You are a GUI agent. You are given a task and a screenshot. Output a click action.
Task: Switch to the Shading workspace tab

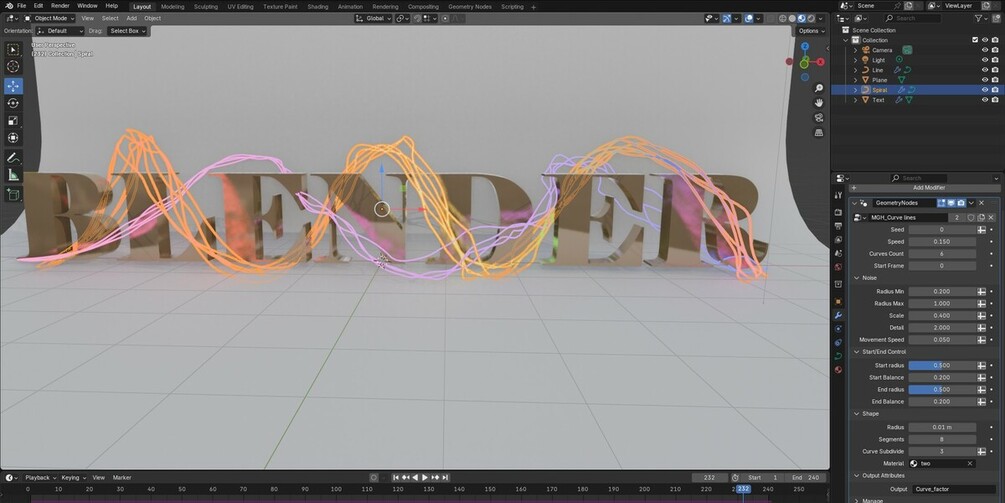pos(317,6)
